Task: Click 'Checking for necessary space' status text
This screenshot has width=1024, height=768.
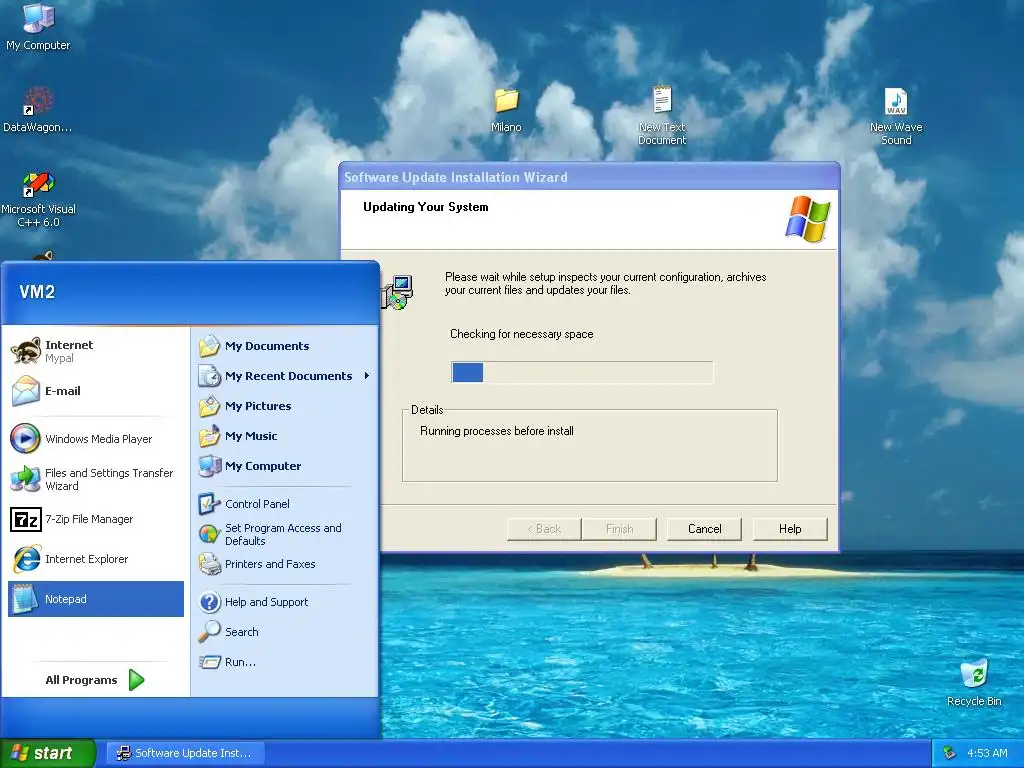Action: click(x=521, y=334)
